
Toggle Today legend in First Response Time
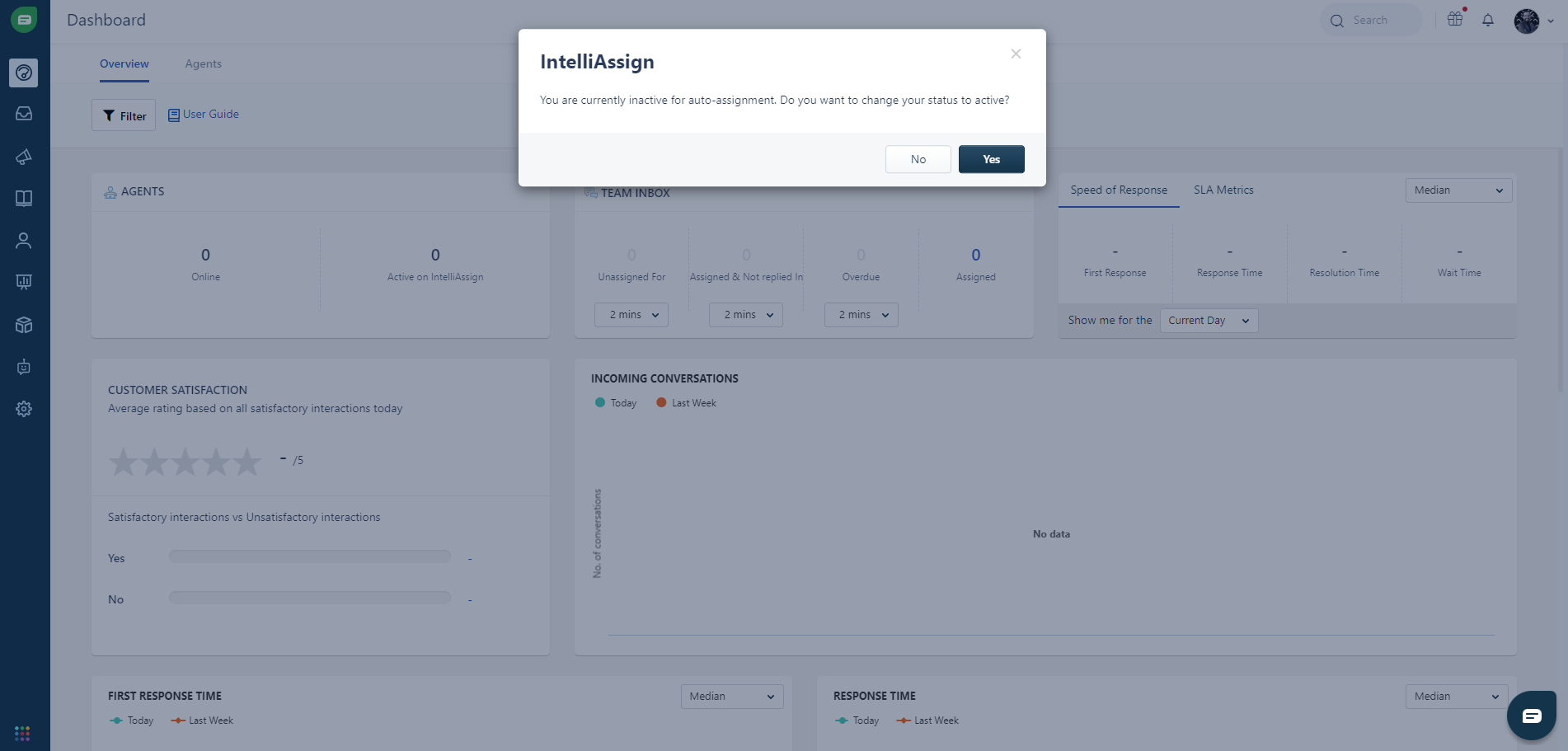coord(132,720)
